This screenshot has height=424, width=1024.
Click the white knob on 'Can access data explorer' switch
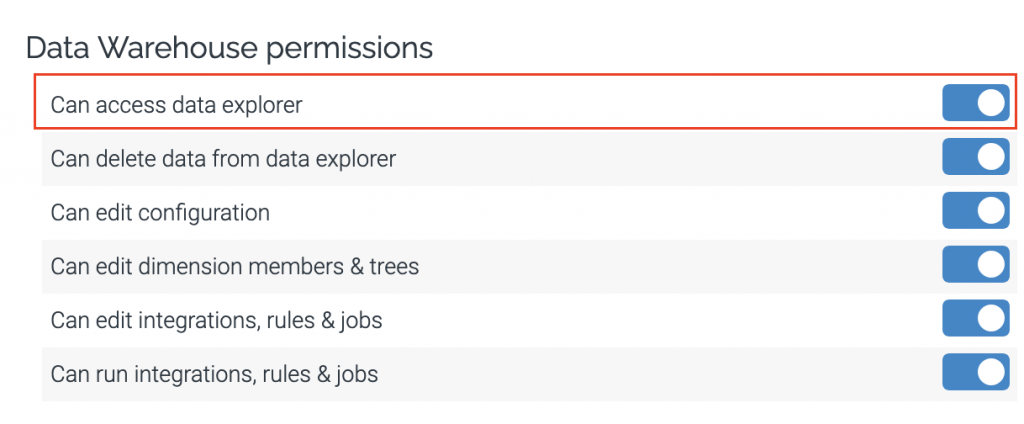pos(990,103)
